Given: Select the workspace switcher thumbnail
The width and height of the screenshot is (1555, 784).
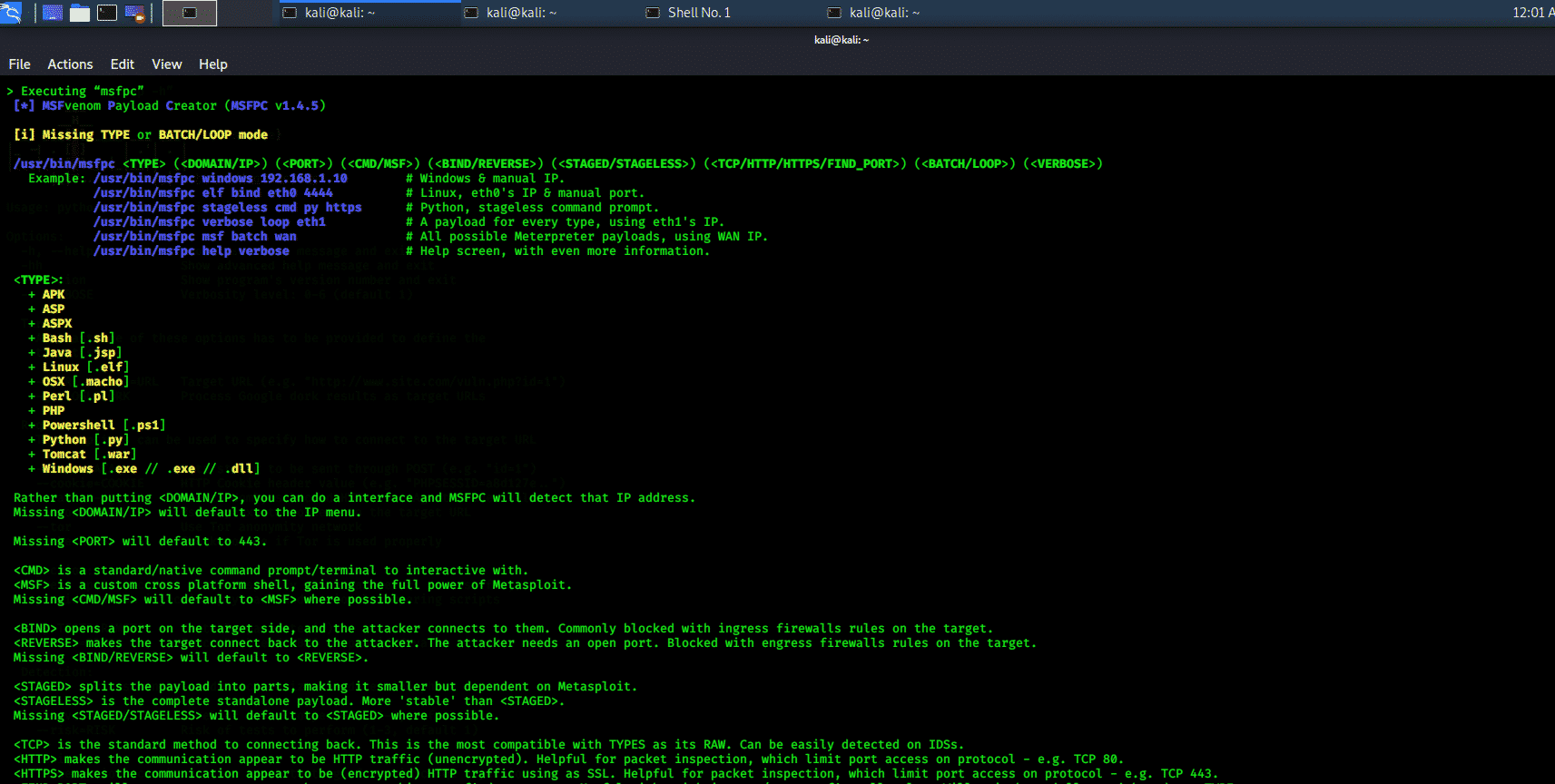Looking at the screenshot, I should (x=190, y=13).
